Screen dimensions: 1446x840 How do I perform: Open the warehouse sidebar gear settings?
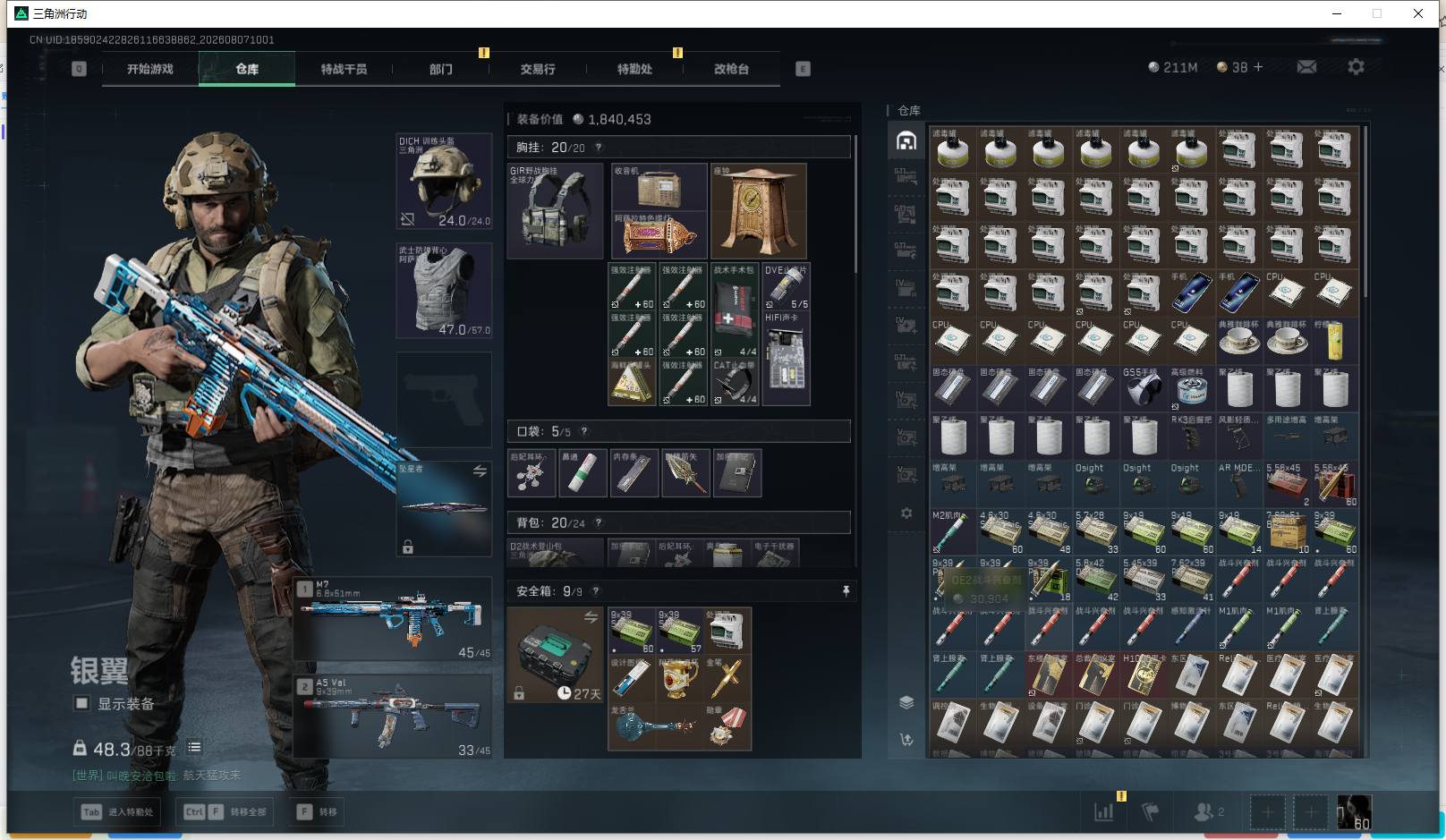point(906,513)
